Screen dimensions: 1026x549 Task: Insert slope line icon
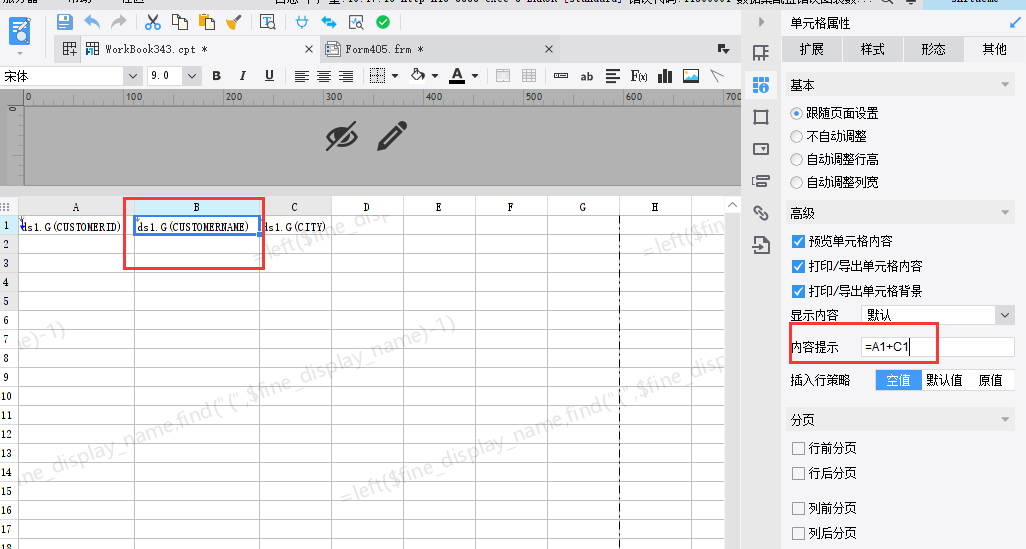[717, 76]
